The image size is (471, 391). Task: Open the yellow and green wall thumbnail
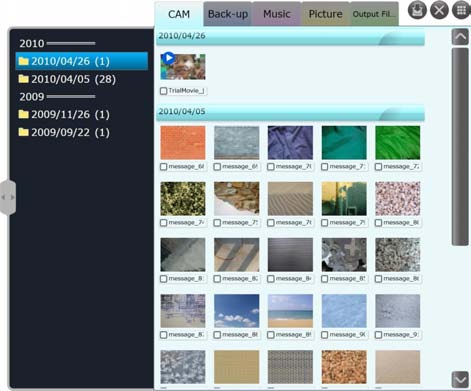pos(344,199)
